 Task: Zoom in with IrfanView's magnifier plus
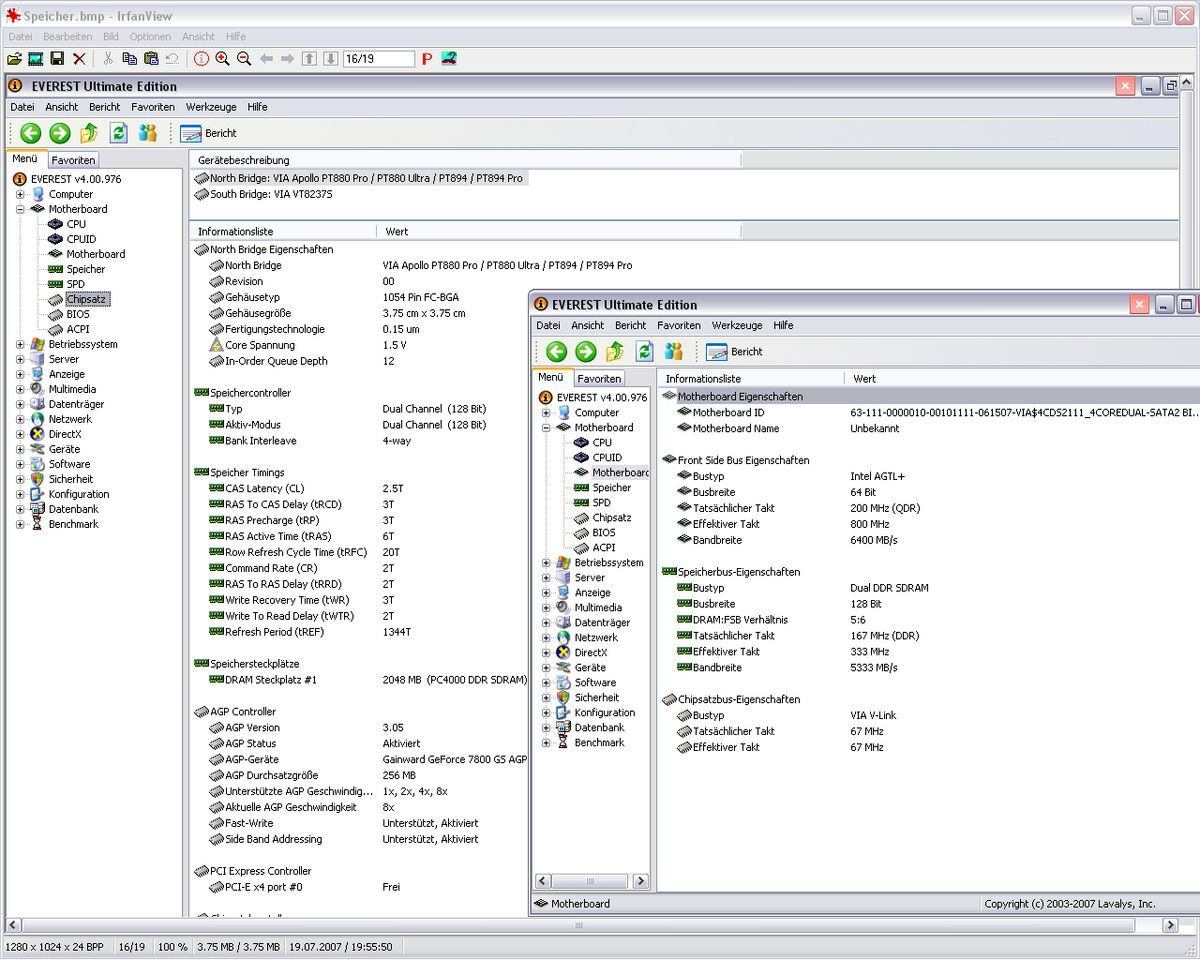tap(222, 59)
